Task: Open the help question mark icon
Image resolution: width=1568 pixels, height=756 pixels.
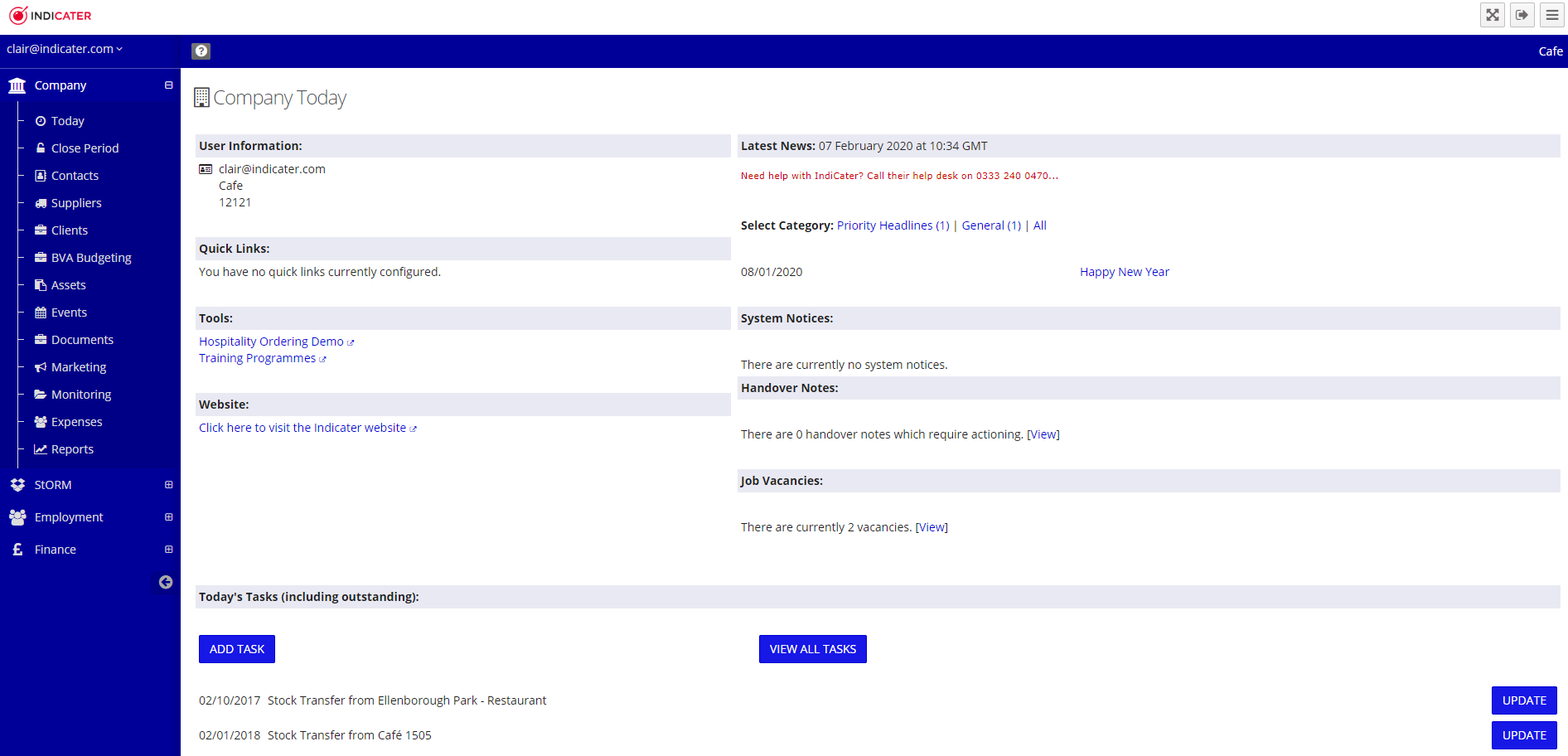Action: [x=201, y=51]
